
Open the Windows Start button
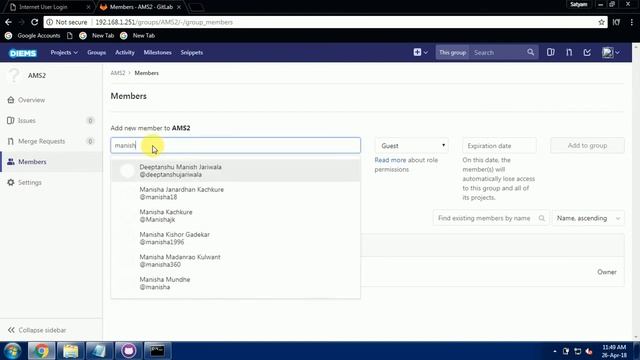point(12,351)
